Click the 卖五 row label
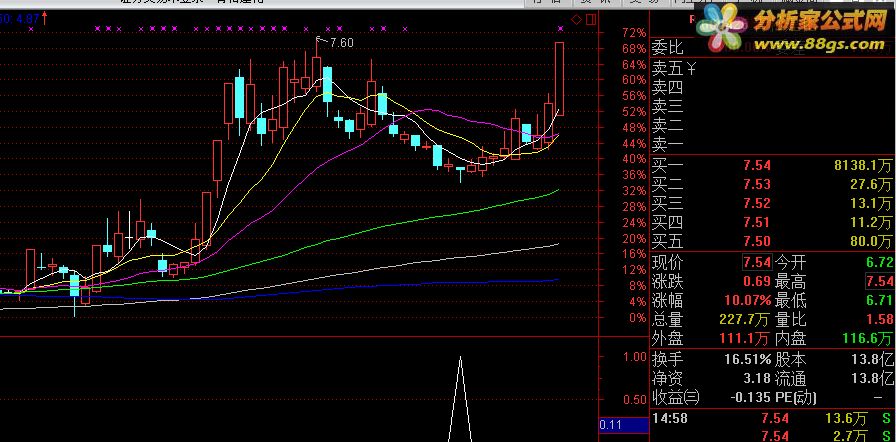896x442 pixels. click(667, 69)
